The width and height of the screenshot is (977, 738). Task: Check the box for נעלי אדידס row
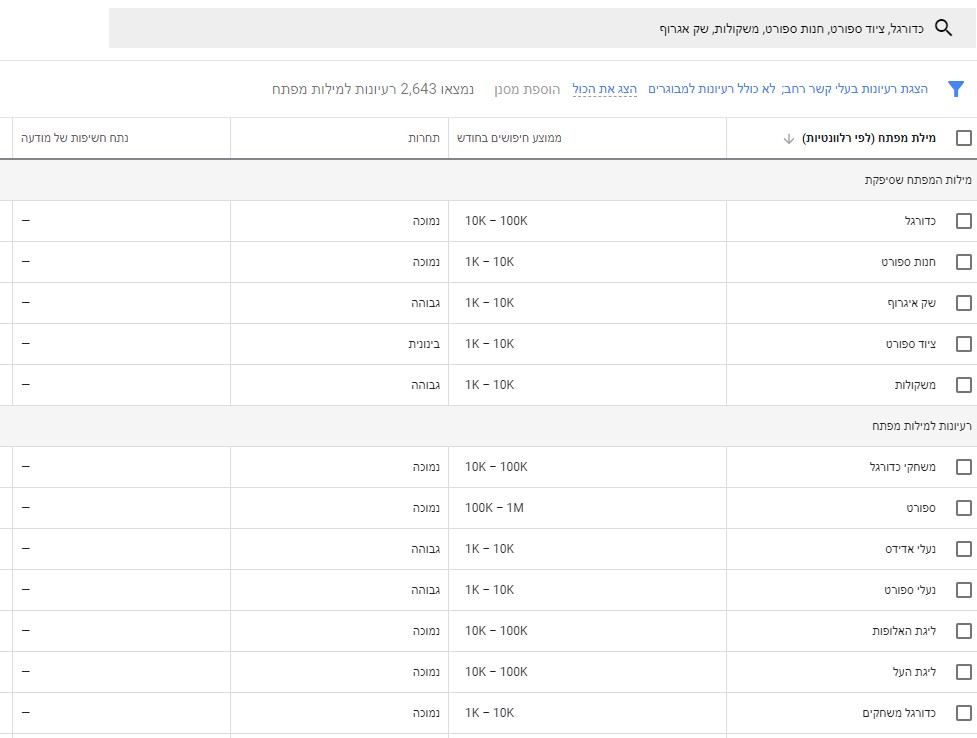click(963, 549)
